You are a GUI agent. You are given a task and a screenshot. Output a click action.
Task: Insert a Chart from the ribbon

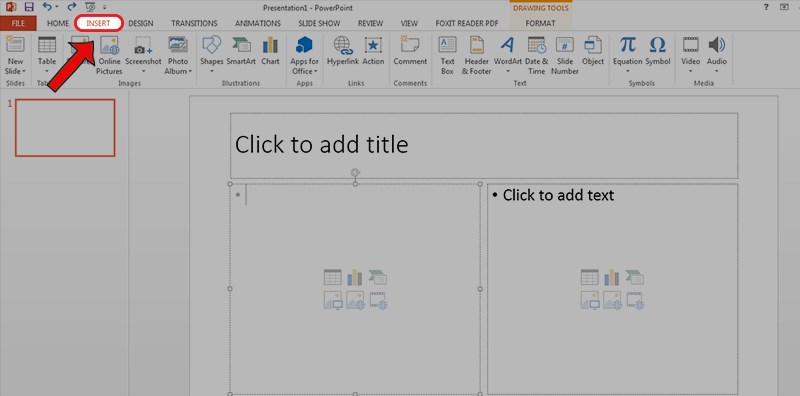(x=270, y=51)
